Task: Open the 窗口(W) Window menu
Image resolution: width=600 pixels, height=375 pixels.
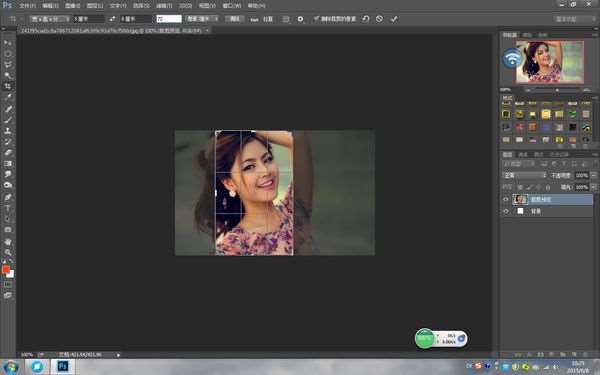Action: [x=232, y=6]
